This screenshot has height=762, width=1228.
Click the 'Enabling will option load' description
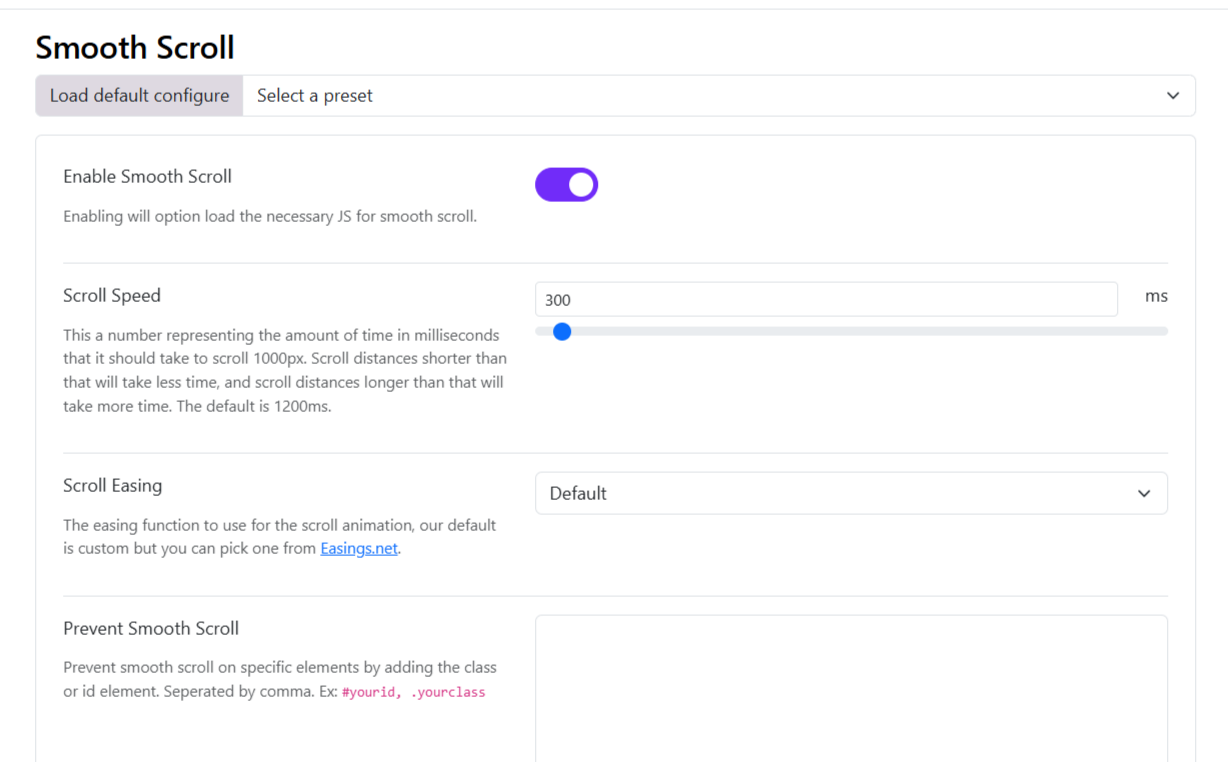270,216
